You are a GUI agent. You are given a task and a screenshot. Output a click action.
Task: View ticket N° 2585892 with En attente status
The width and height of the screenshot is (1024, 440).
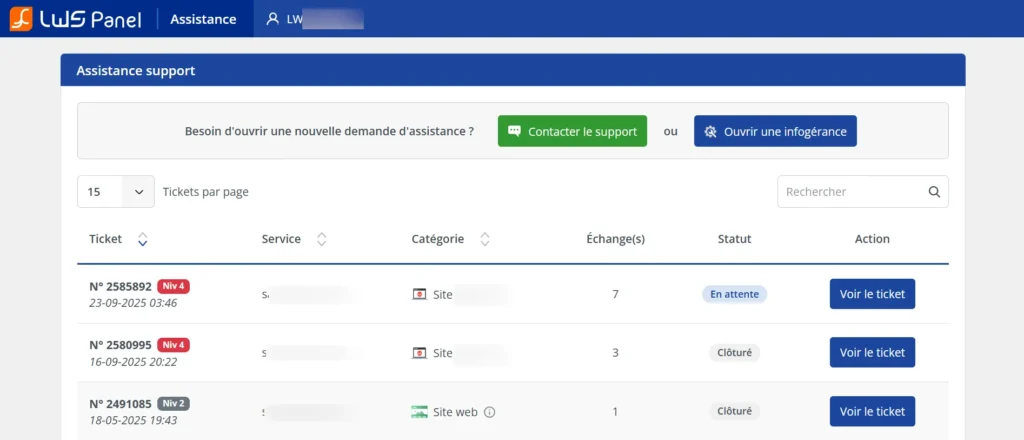[872, 294]
